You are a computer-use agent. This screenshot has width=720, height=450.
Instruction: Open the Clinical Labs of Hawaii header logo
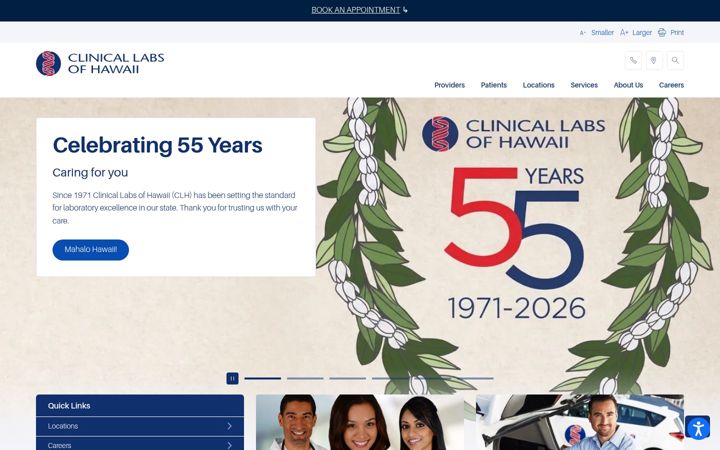tap(100, 63)
